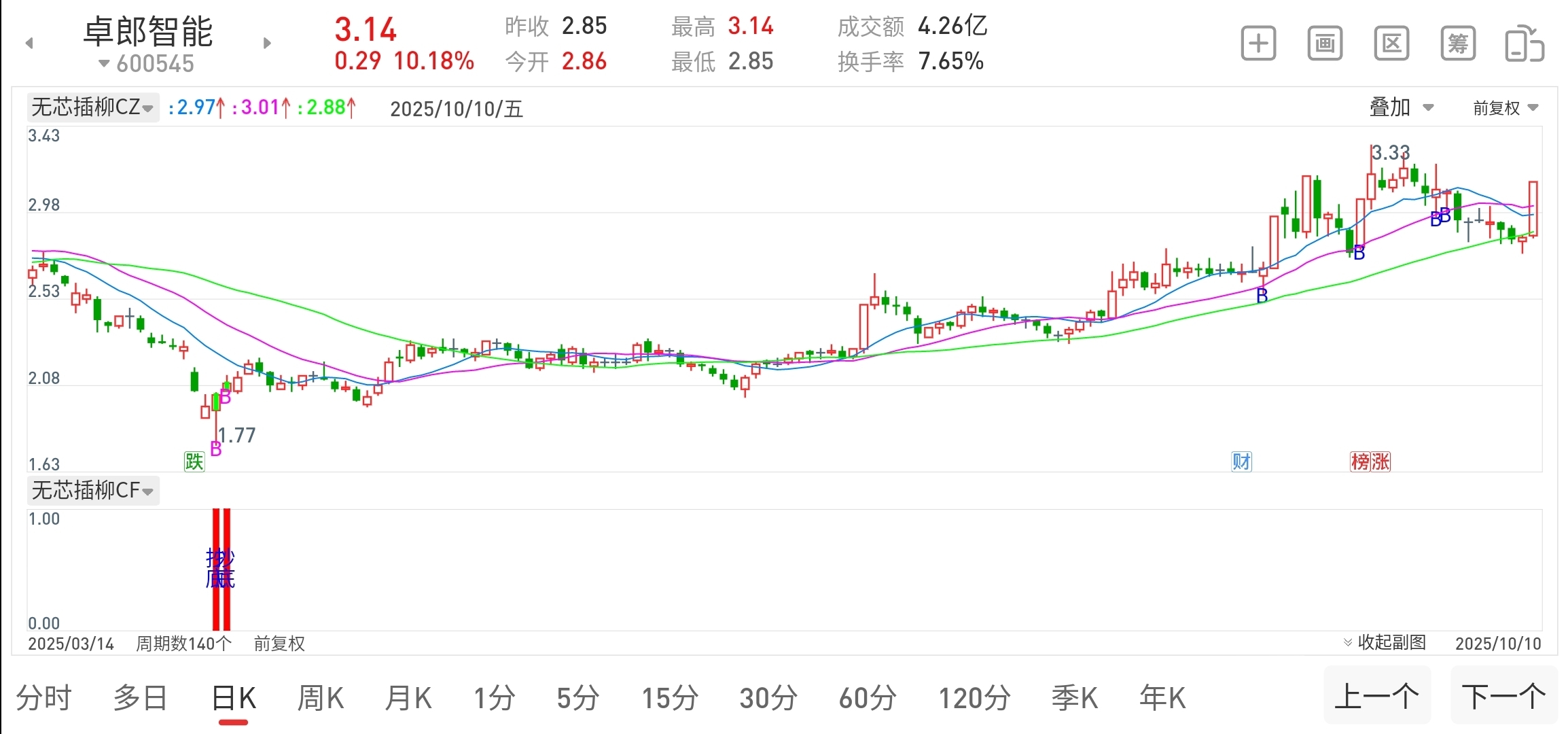1568x734 pixels.
Task: Click the 跌 marker on the chart
Action: tap(194, 461)
